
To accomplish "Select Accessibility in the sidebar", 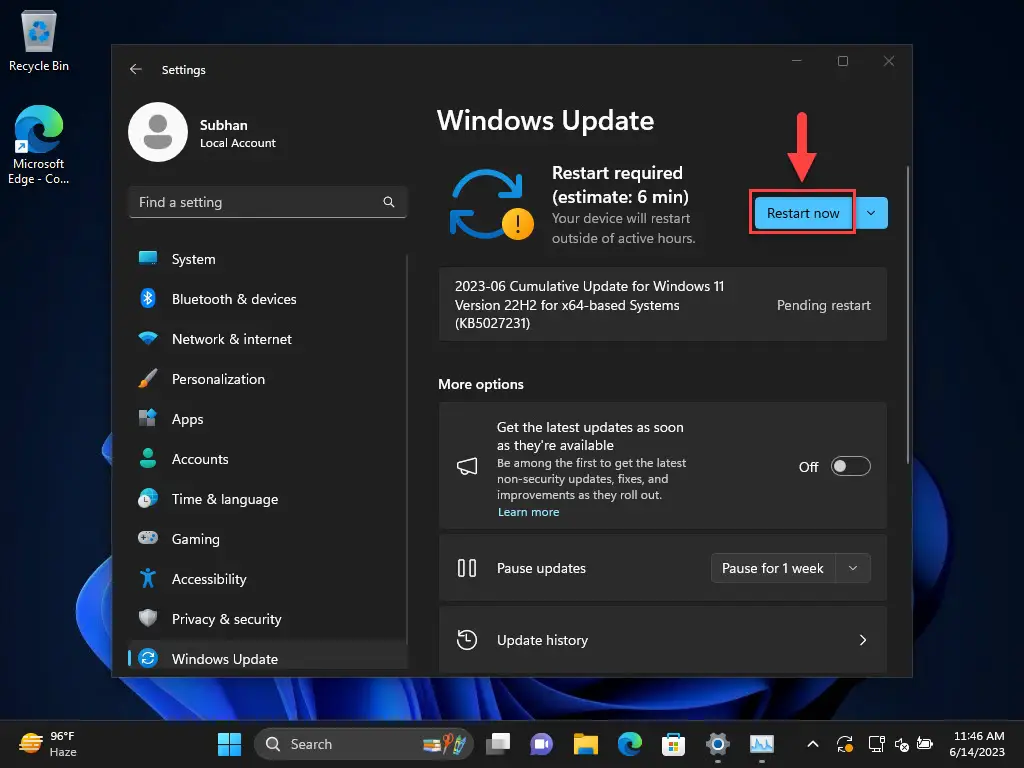I will point(208,579).
